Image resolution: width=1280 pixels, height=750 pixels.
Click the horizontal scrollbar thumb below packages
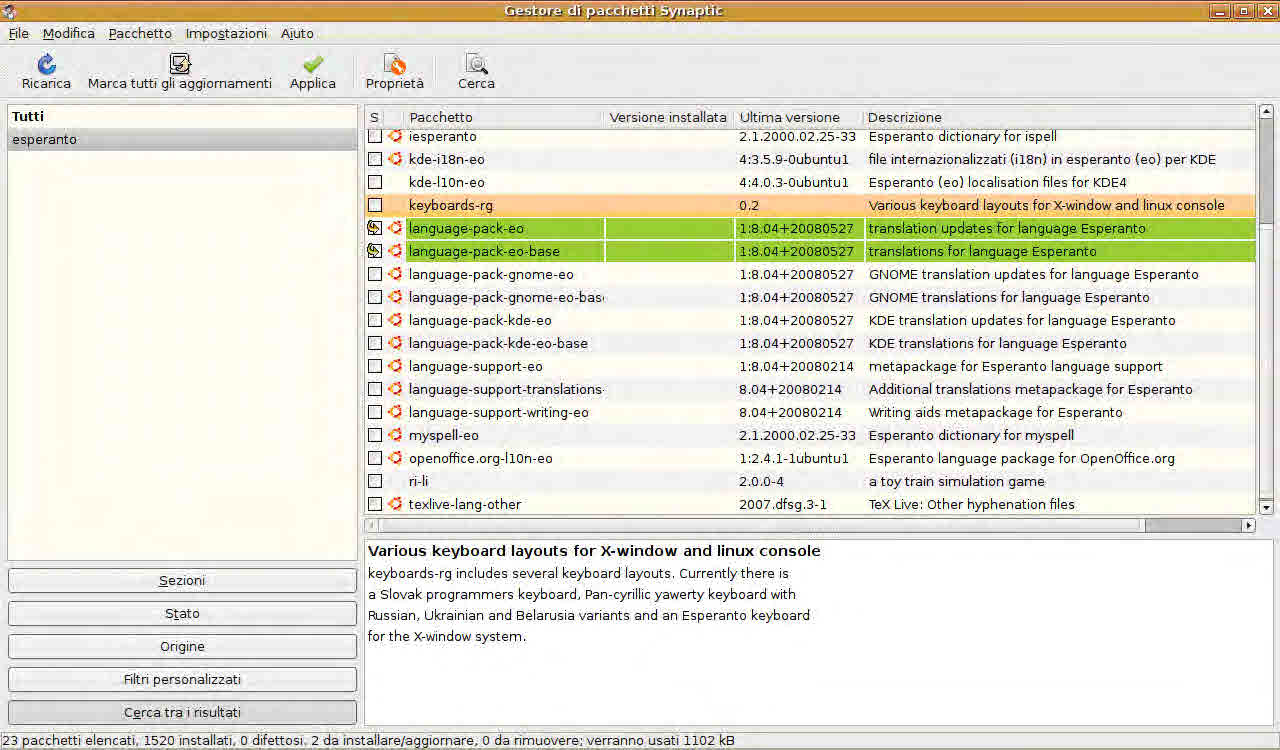click(x=761, y=525)
